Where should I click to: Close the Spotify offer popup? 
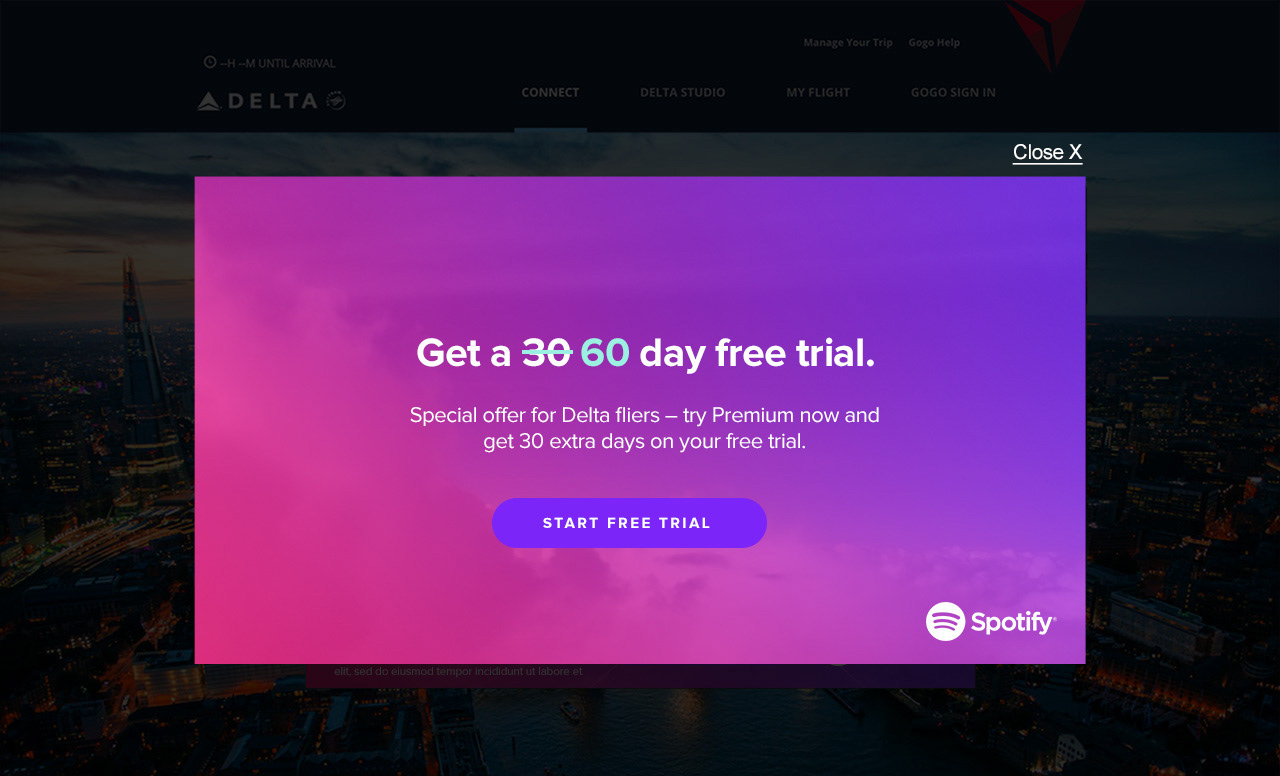point(1047,152)
